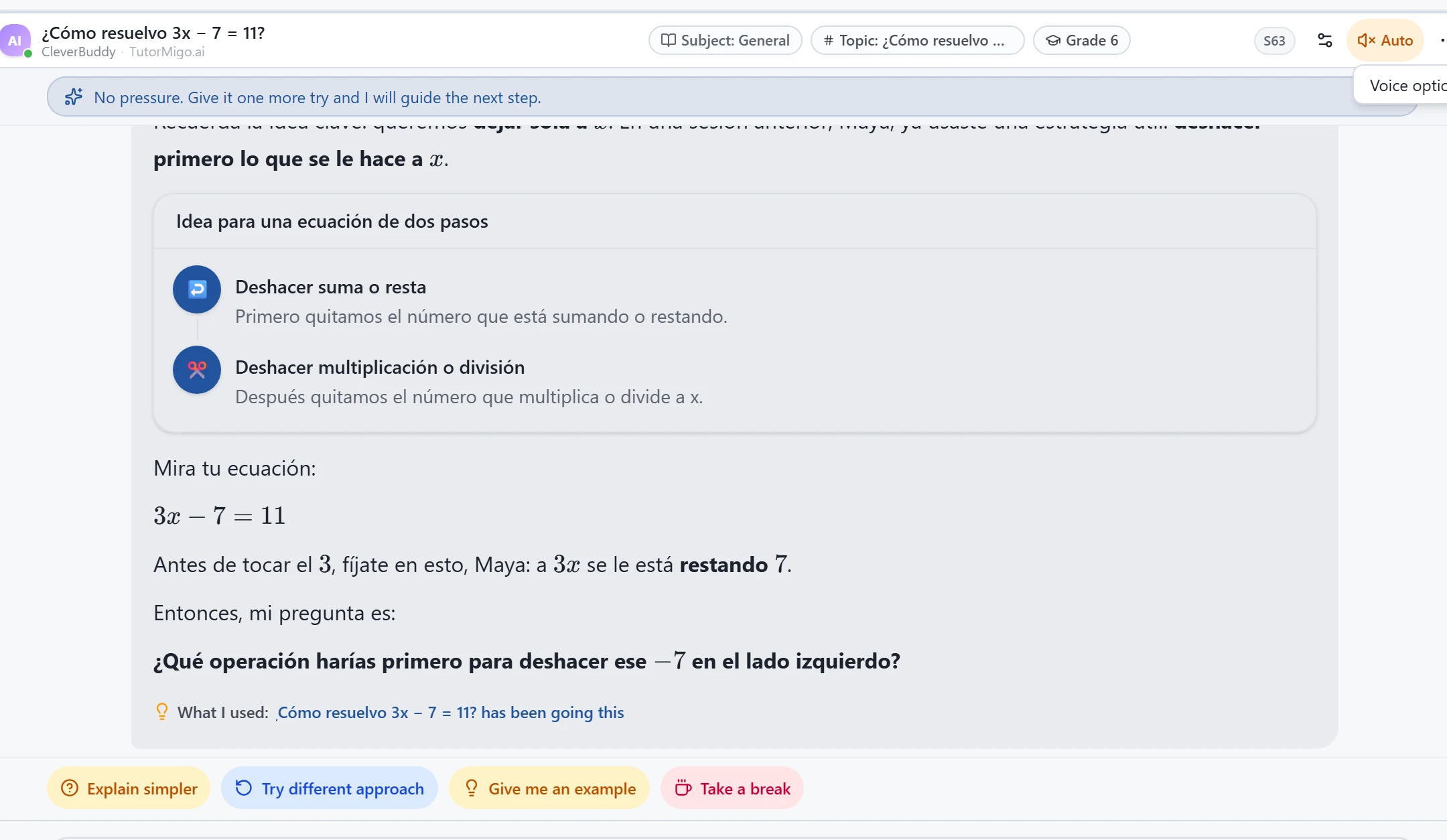
Task: Click the equation 3x − 7 = 11
Action: click(x=220, y=515)
